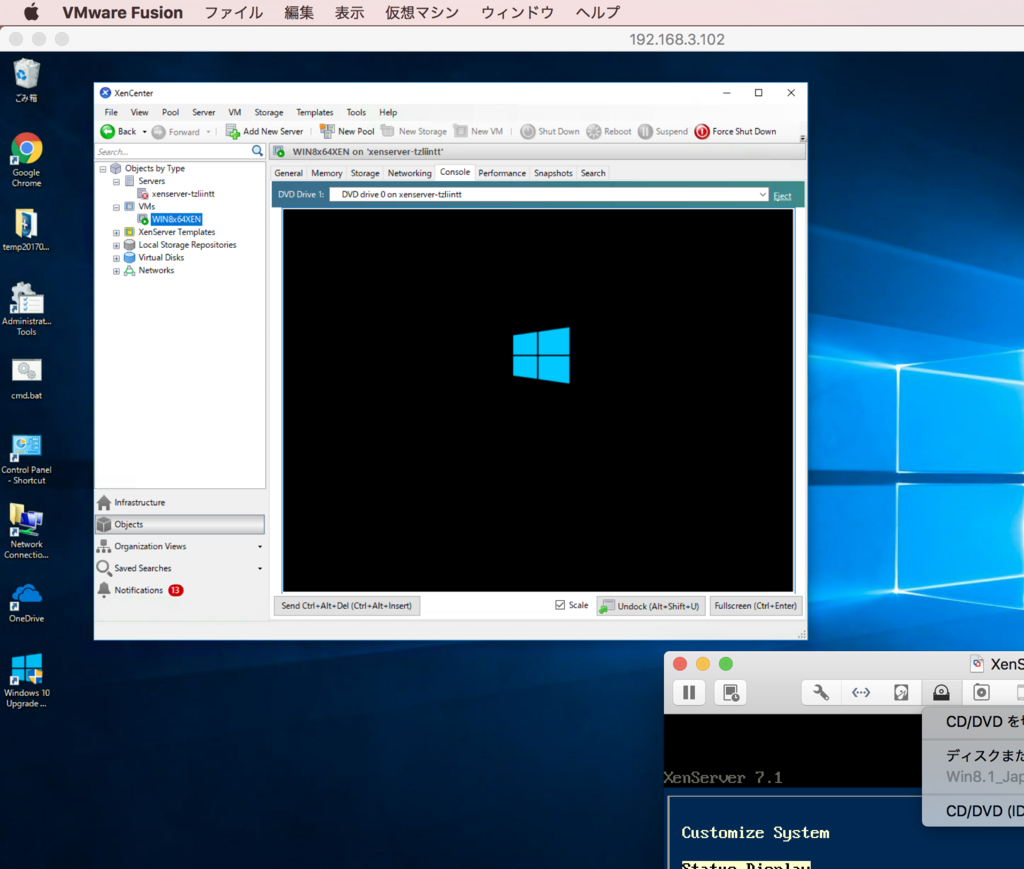Collapse the VMs tree node
Screen dimensions: 1024x869
coord(116,207)
